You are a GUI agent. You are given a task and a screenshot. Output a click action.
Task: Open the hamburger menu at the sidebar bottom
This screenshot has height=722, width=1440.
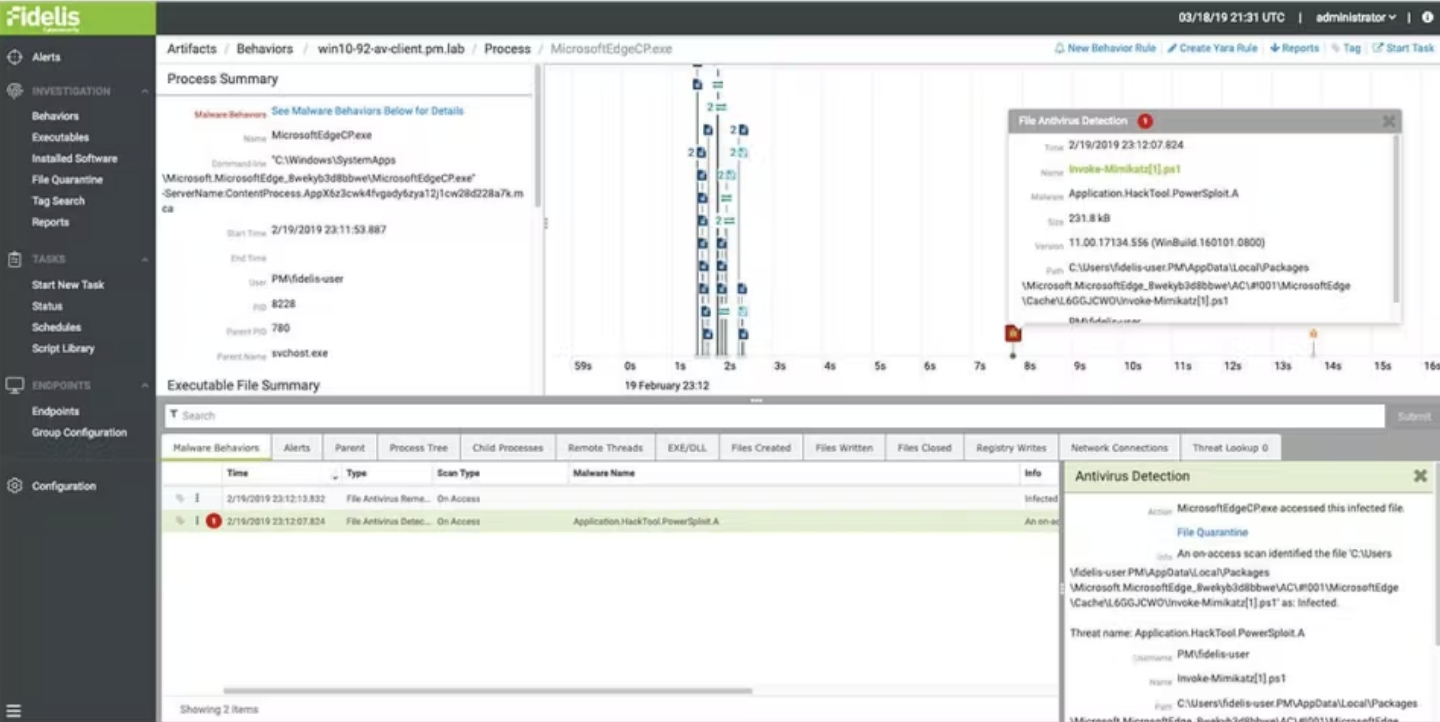pyautogui.click(x=13, y=712)
